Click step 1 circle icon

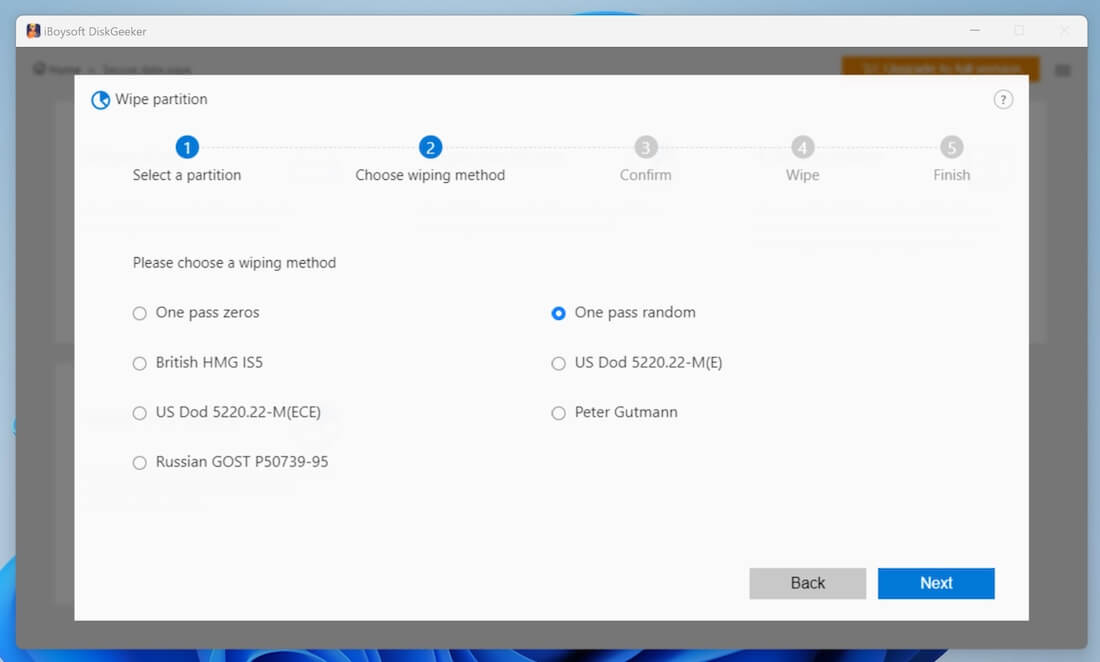pyautogui.click(x=187, y=147)
